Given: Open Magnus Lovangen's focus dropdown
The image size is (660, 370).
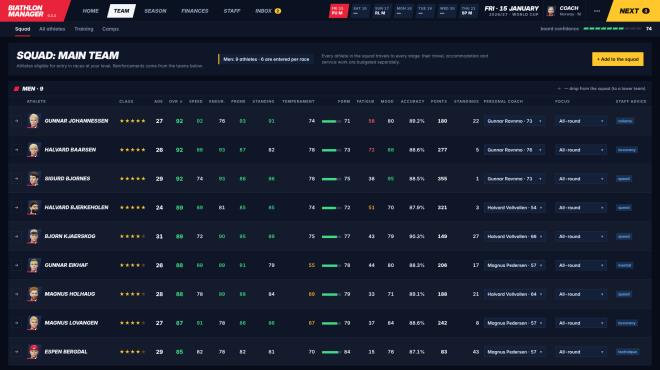Looking at the screenshot, I should point(580,323).
